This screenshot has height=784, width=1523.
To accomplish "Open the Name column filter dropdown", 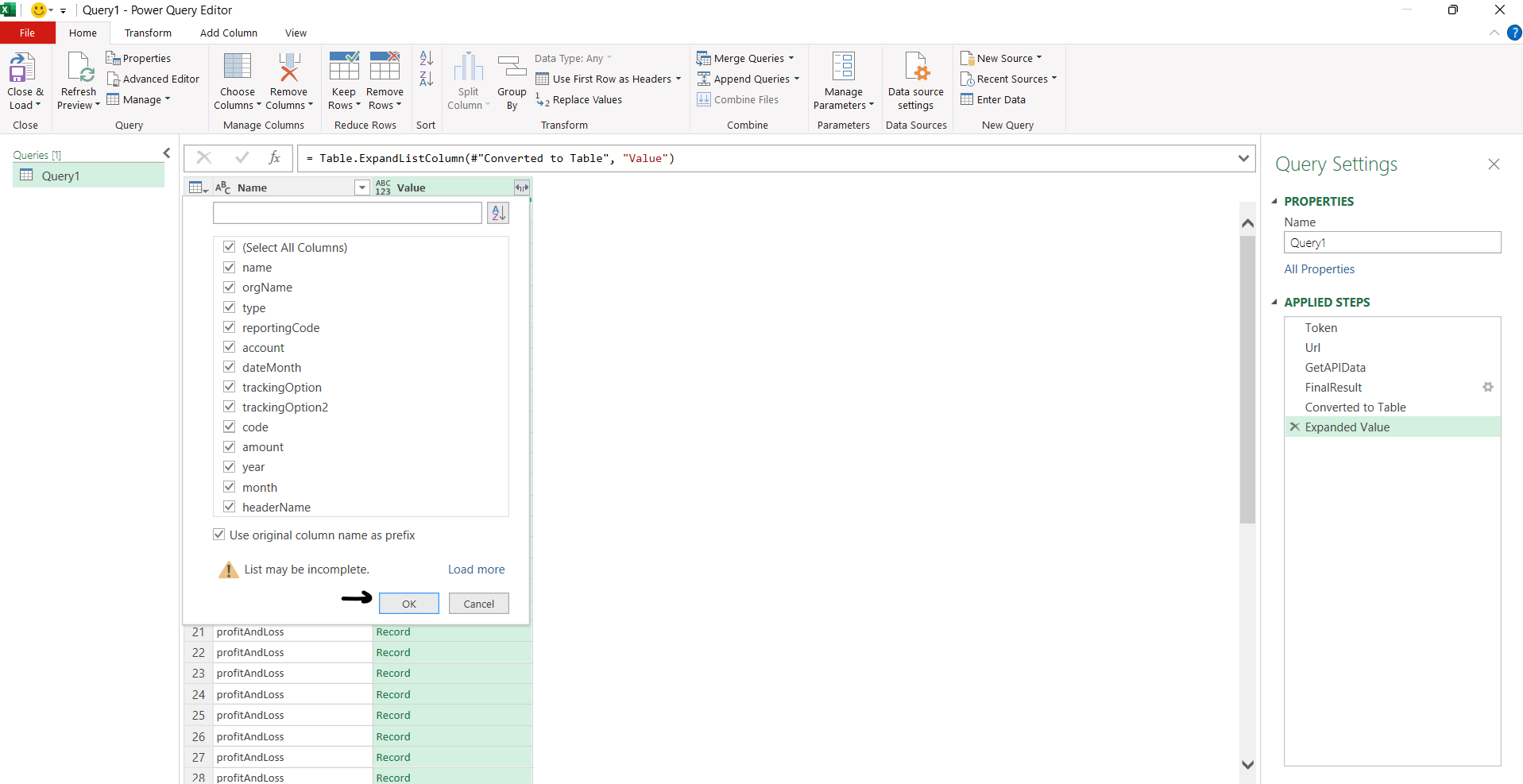I will click(362, 187).
